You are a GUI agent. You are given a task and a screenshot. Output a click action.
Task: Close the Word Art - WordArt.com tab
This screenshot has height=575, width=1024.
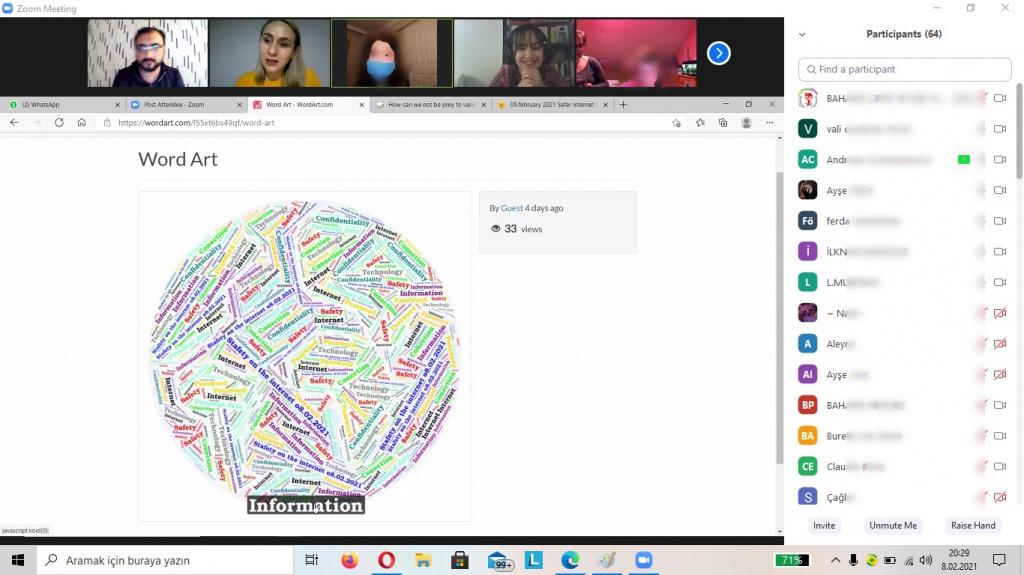click(x=362, y=105)
